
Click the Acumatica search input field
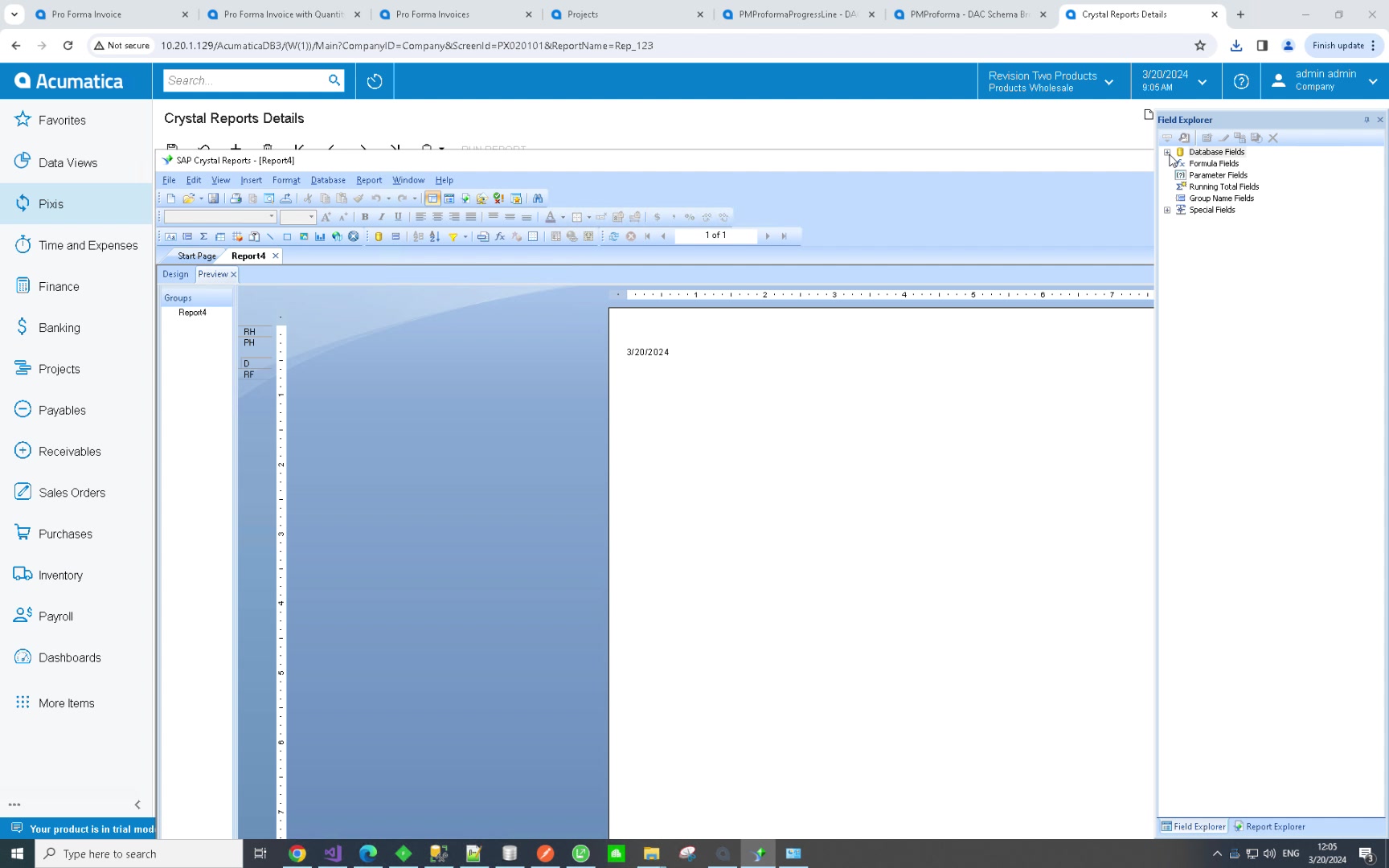[245, 80]
